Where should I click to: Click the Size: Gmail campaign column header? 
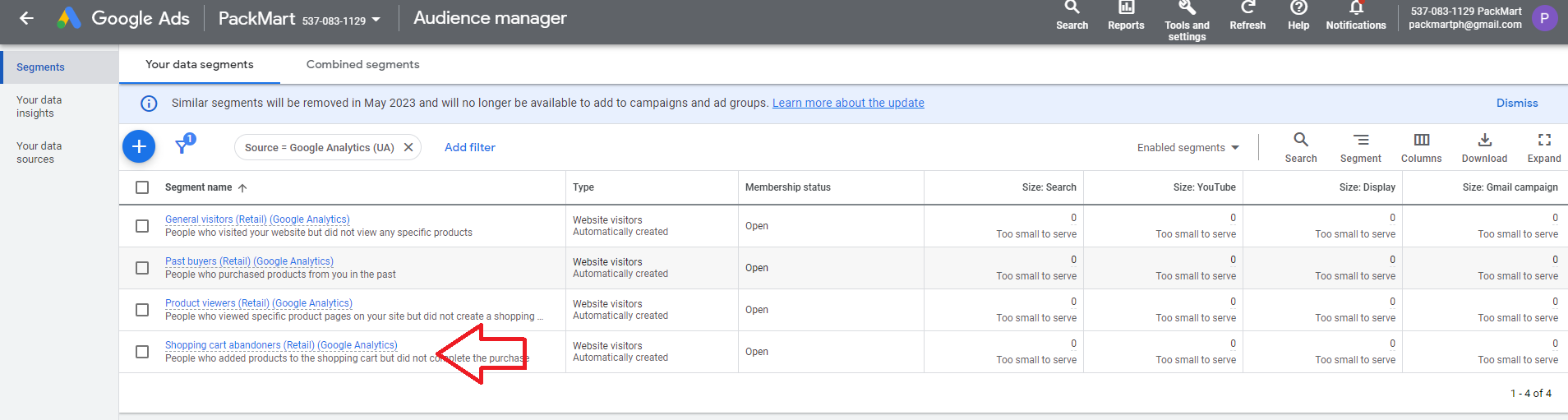pos(1510,187)
